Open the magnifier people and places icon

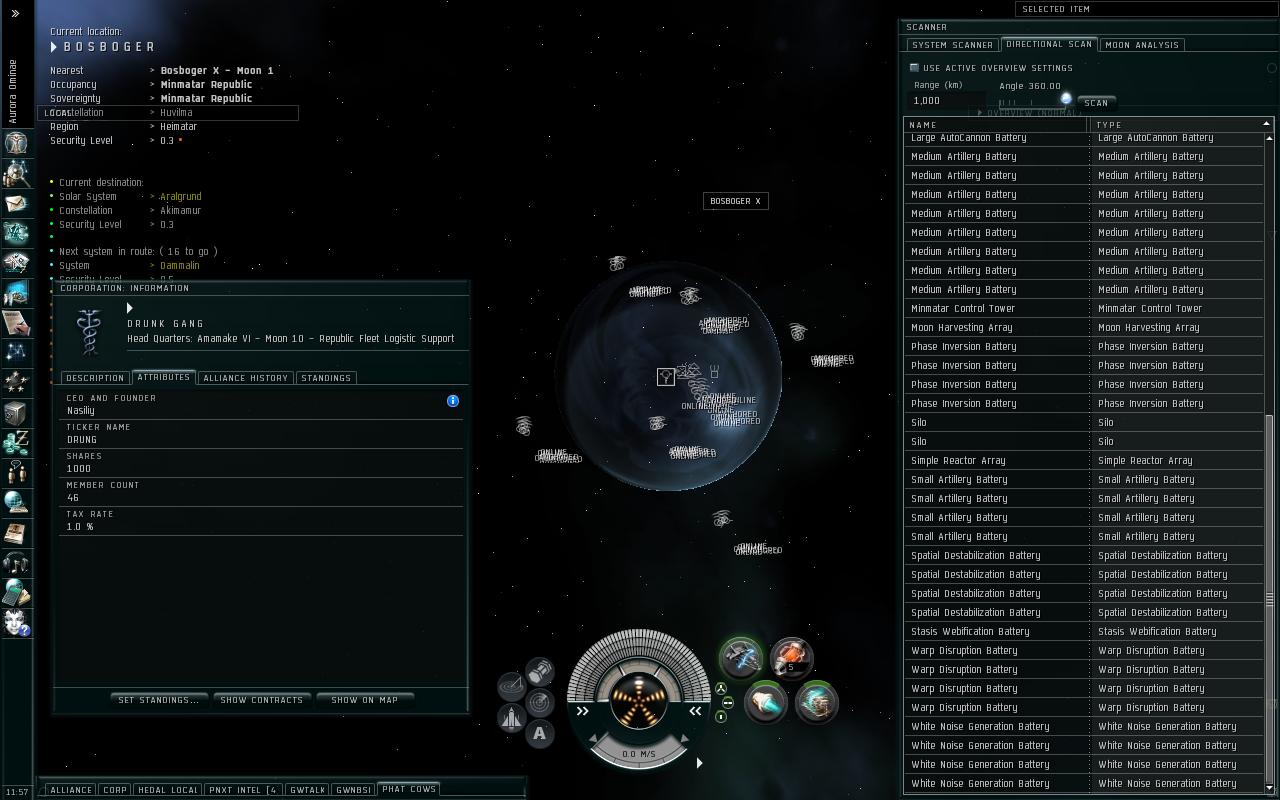coord(16,173)
